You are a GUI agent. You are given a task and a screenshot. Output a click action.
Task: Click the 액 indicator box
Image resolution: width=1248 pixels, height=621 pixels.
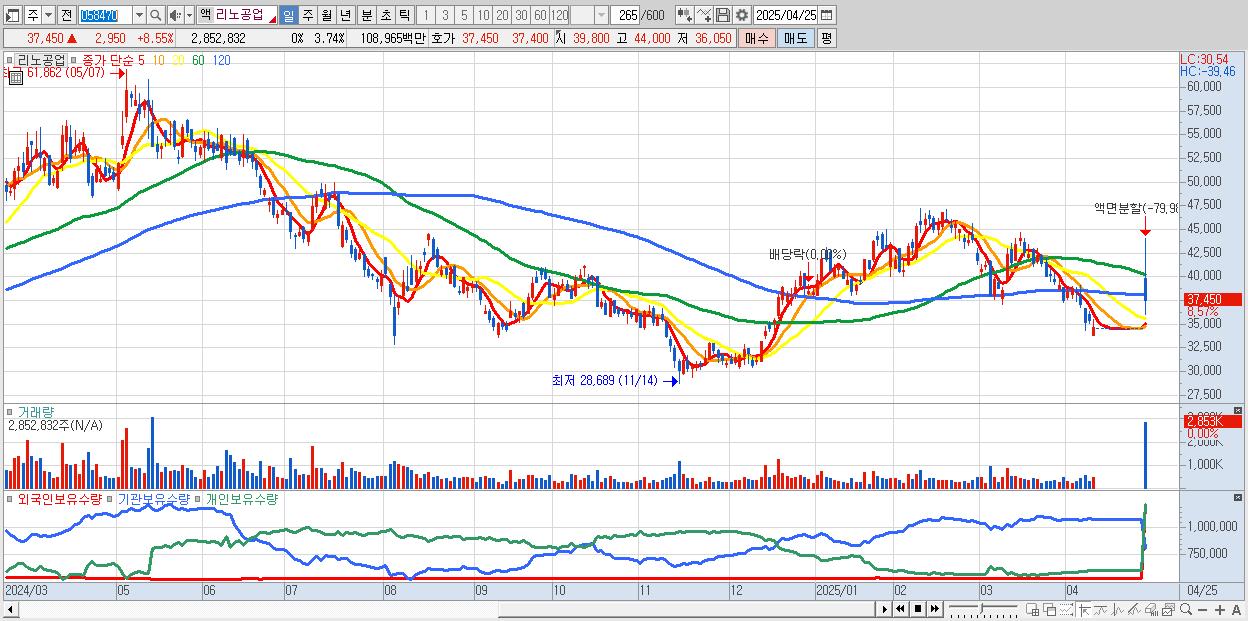click(x=205, y=15)
